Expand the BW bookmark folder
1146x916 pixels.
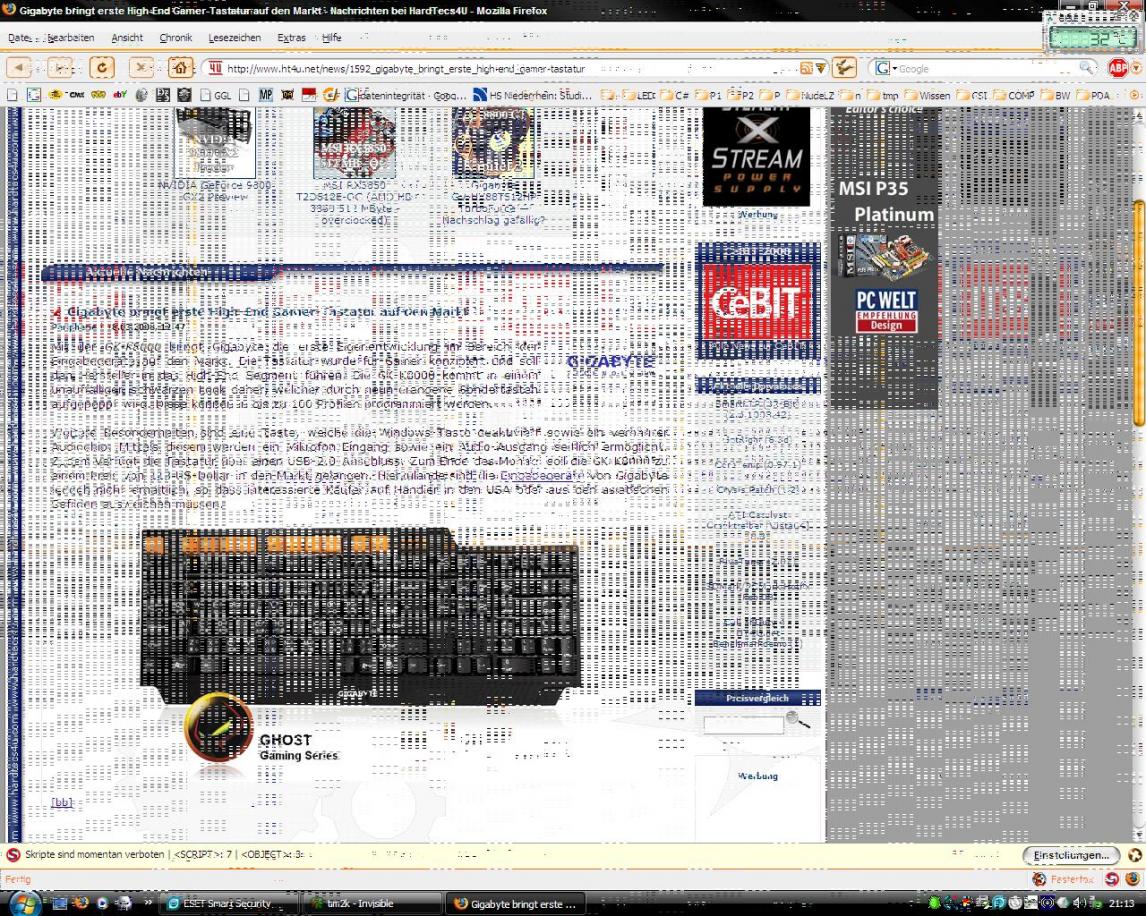click(1055, 95)
